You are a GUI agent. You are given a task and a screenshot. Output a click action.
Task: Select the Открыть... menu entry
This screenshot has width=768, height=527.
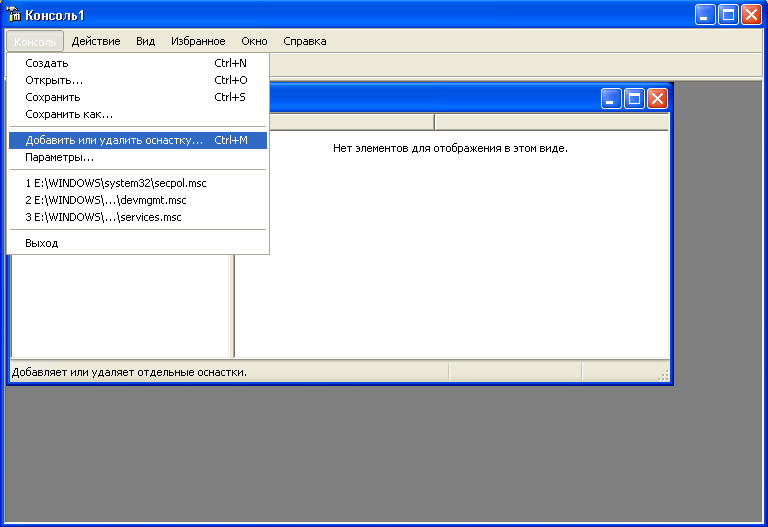(x=138, y=80)
